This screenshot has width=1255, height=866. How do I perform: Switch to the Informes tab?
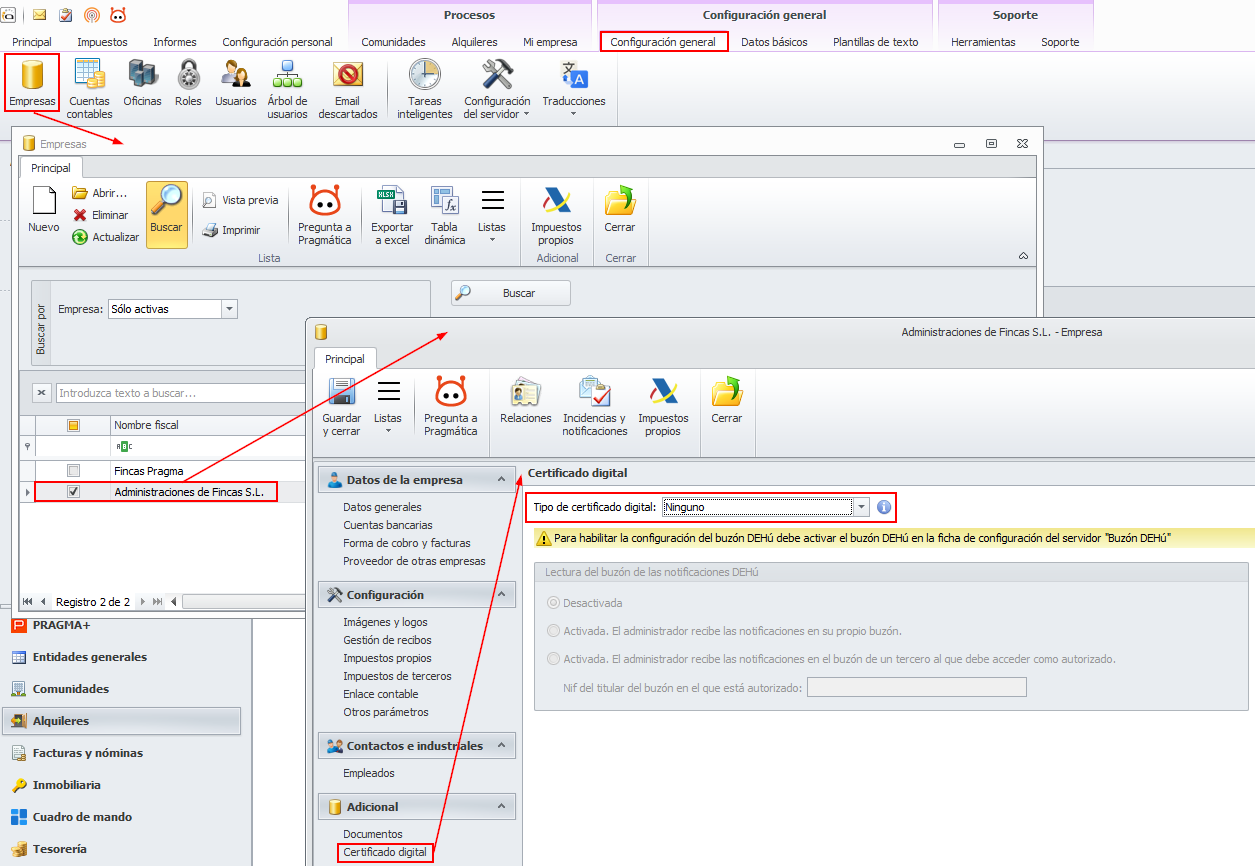click(175, 42)
